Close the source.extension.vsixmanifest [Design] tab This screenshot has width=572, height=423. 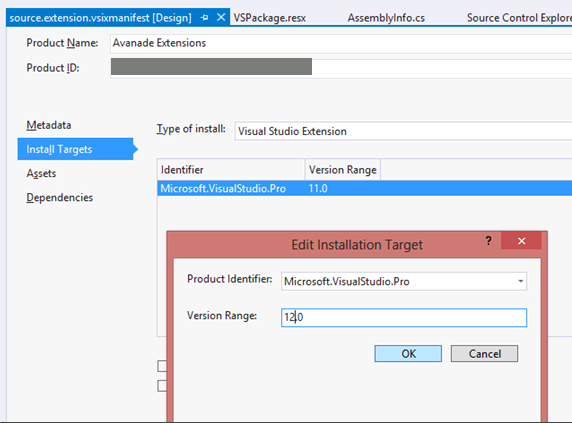pos(221,17)
